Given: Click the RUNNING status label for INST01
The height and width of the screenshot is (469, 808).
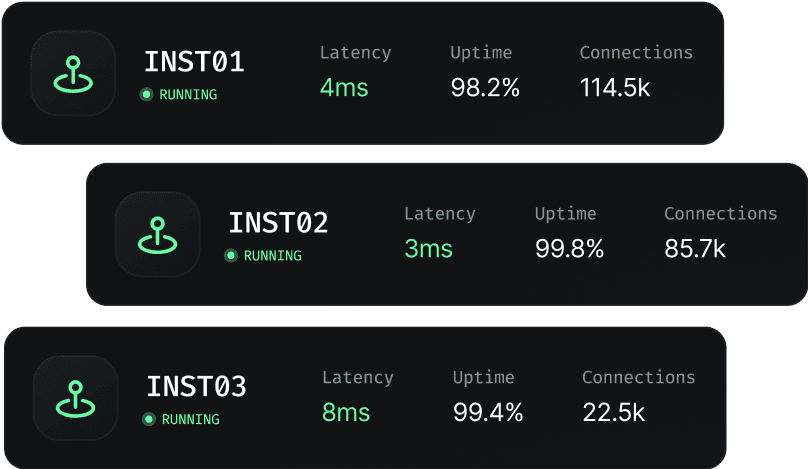Looking at the screenshot, I should coord(188,95).
